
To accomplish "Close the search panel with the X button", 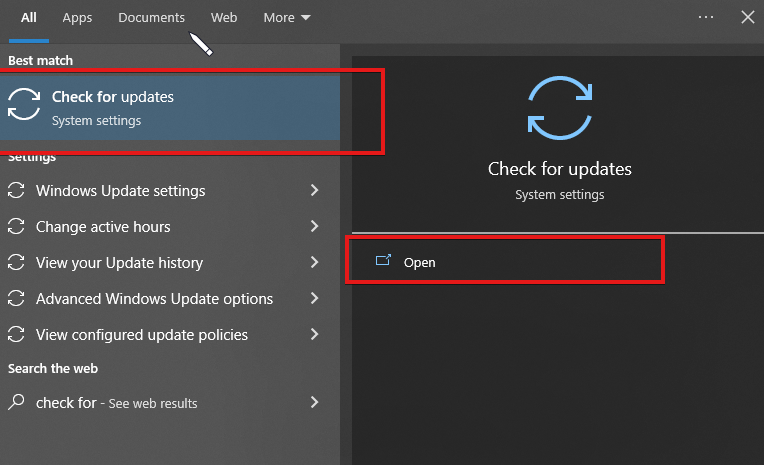I will [747, 17].
